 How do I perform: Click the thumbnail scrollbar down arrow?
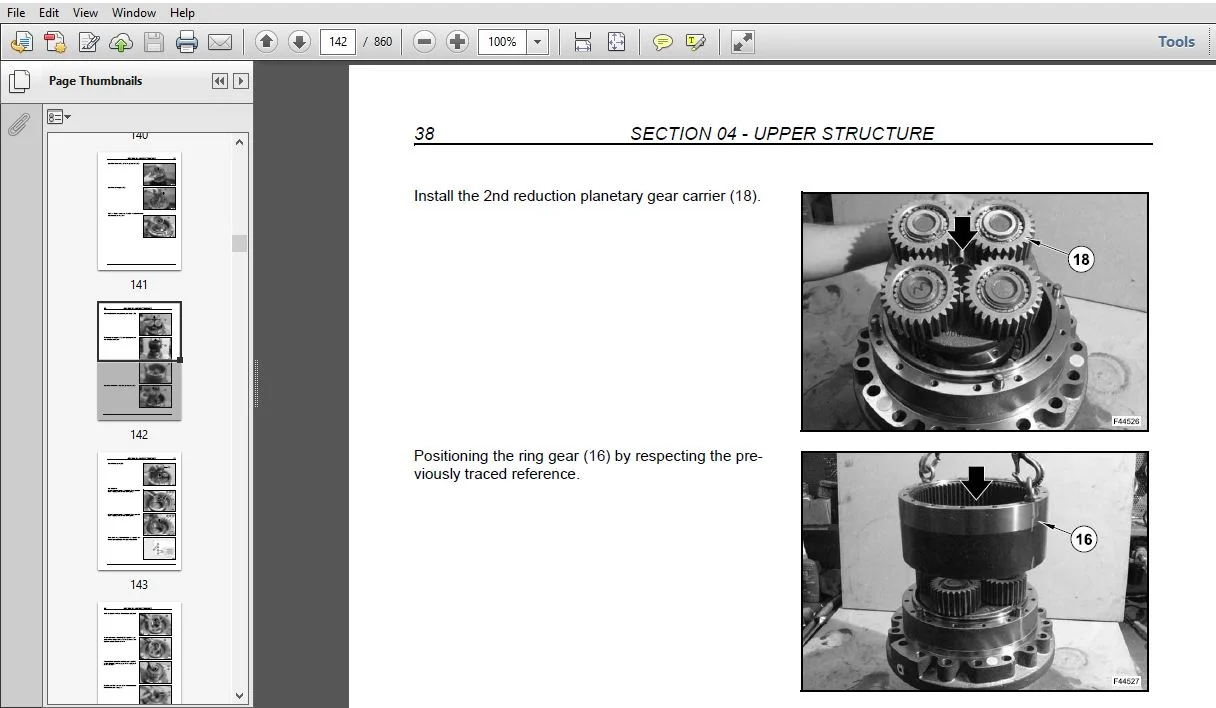(x=240, y=695)
